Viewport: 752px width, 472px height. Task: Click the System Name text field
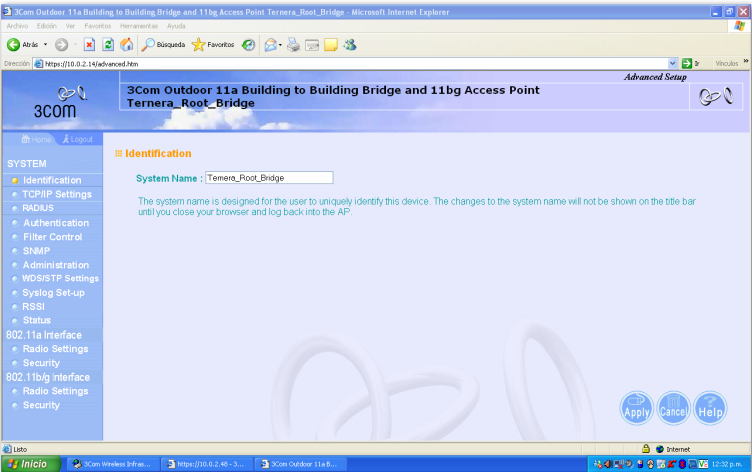[x=268, y=177]
